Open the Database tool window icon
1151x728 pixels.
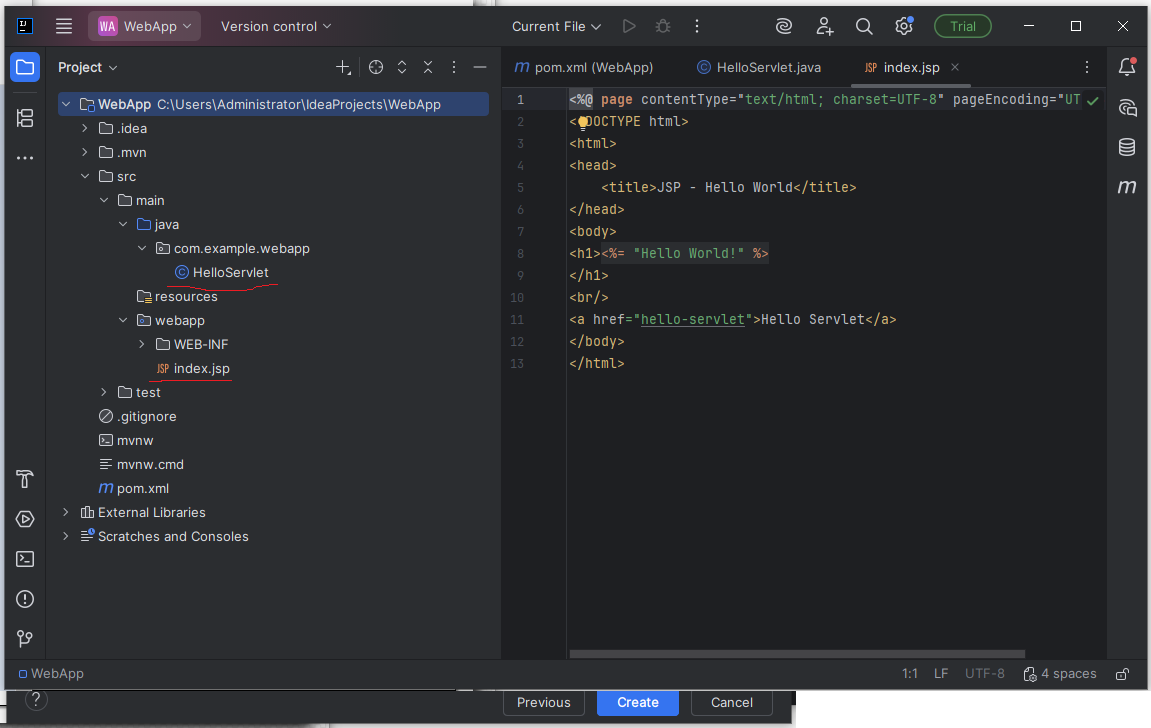pyautogui.click(x=1127, y=147)
